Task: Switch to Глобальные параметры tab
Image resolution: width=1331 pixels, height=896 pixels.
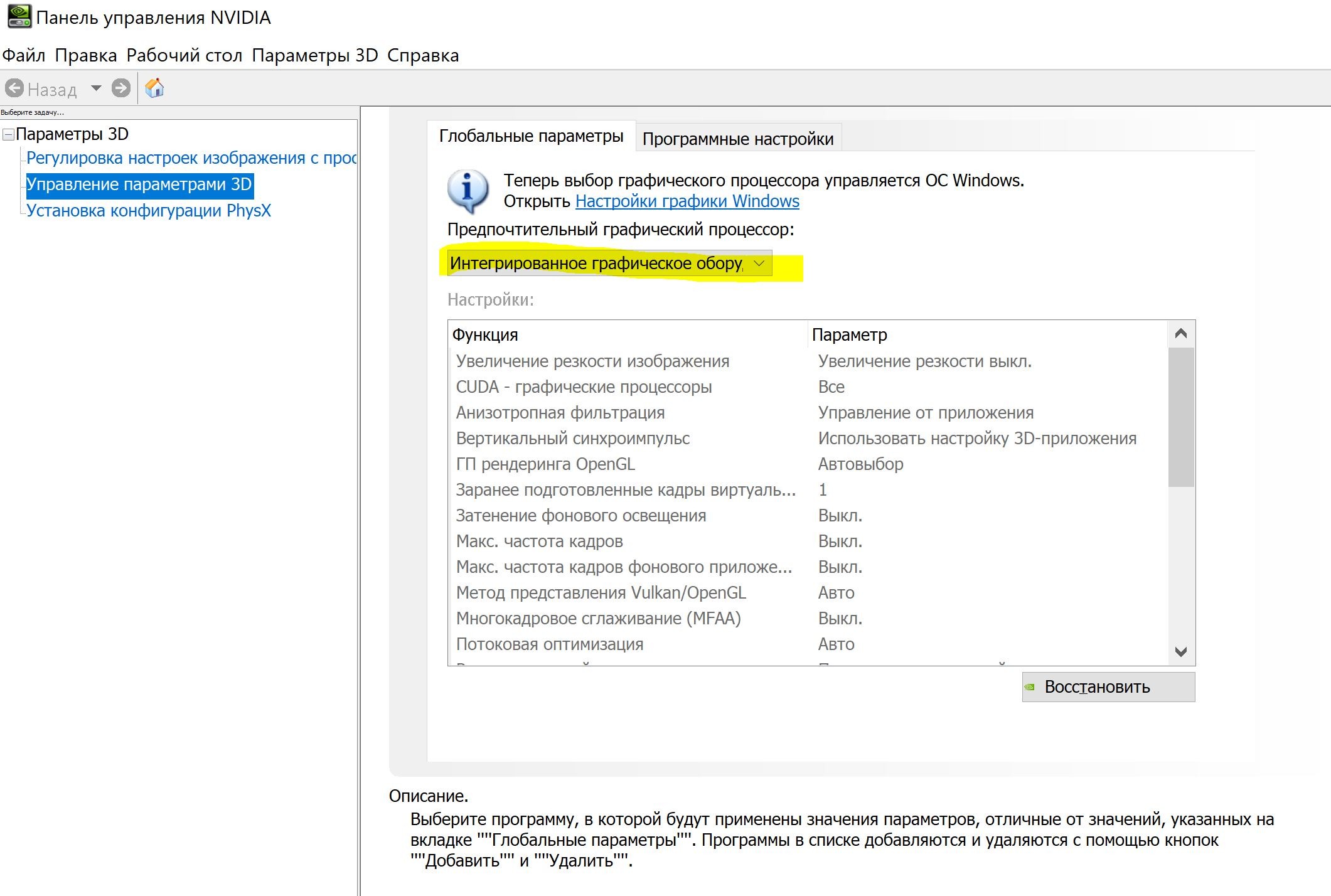Action: pos(531,136)
